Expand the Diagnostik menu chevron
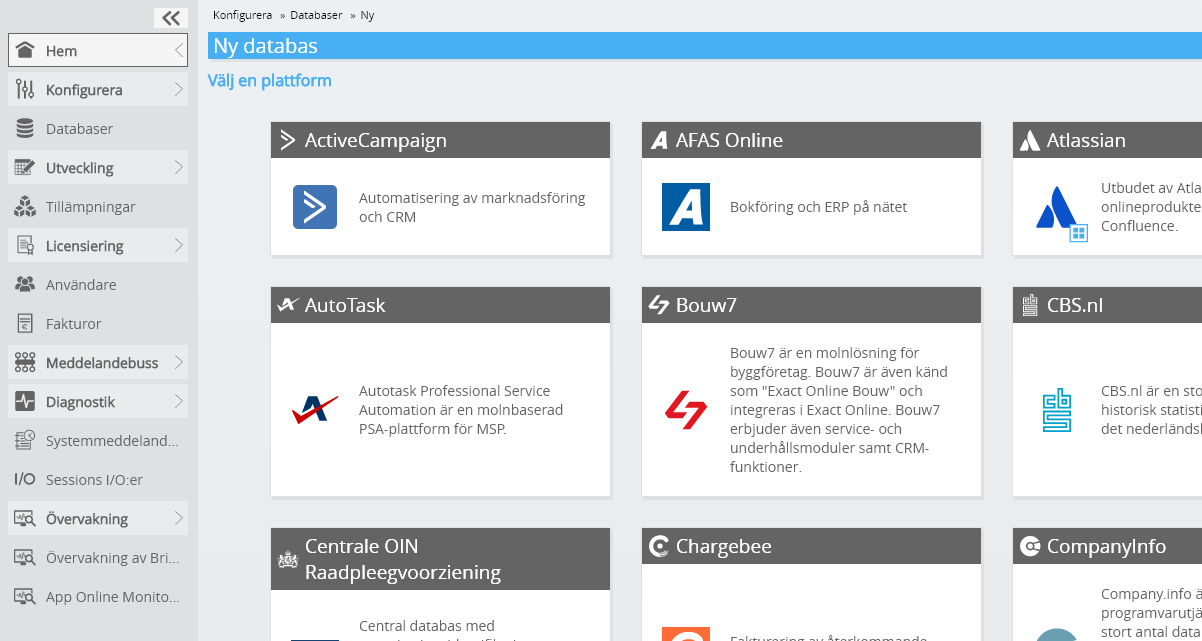Image resolution: width=1202 pixels, height=641 pixels. coord(178,401)
